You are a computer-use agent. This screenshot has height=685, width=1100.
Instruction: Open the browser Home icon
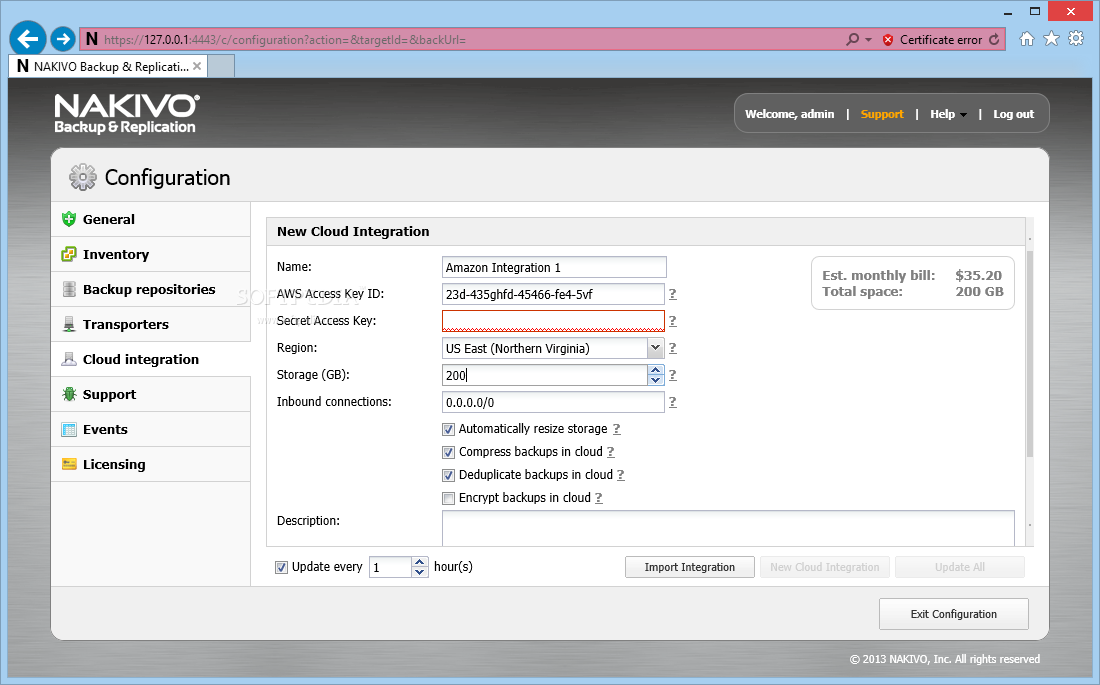(1027, 39)
